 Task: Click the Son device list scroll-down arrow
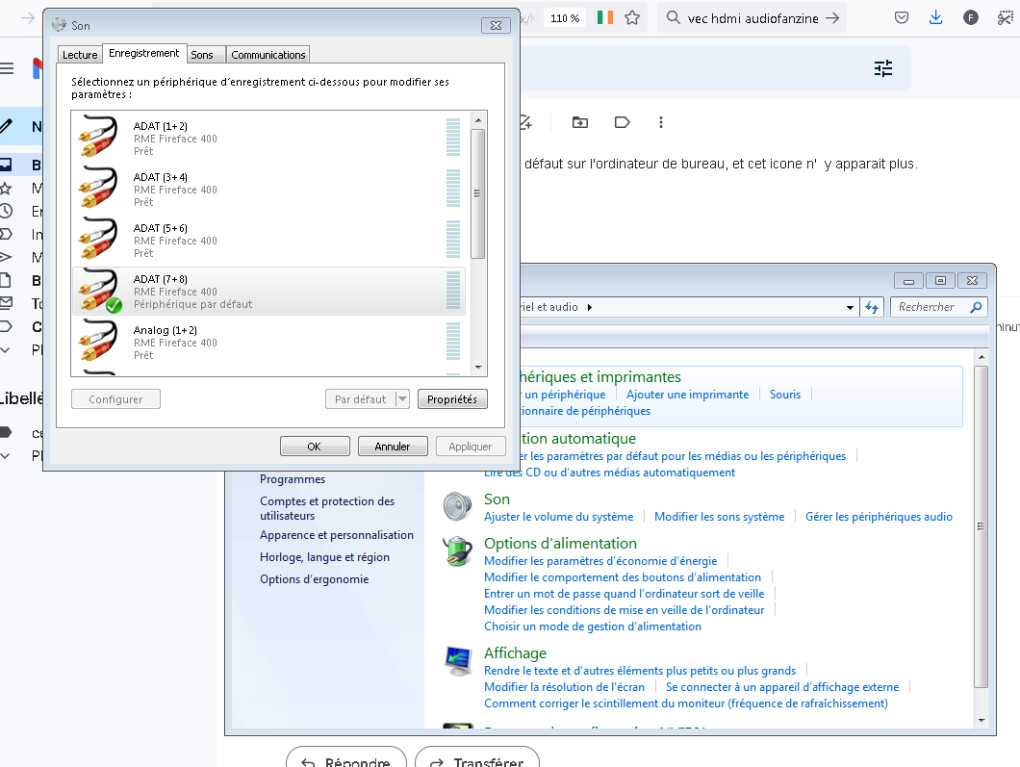477,368
